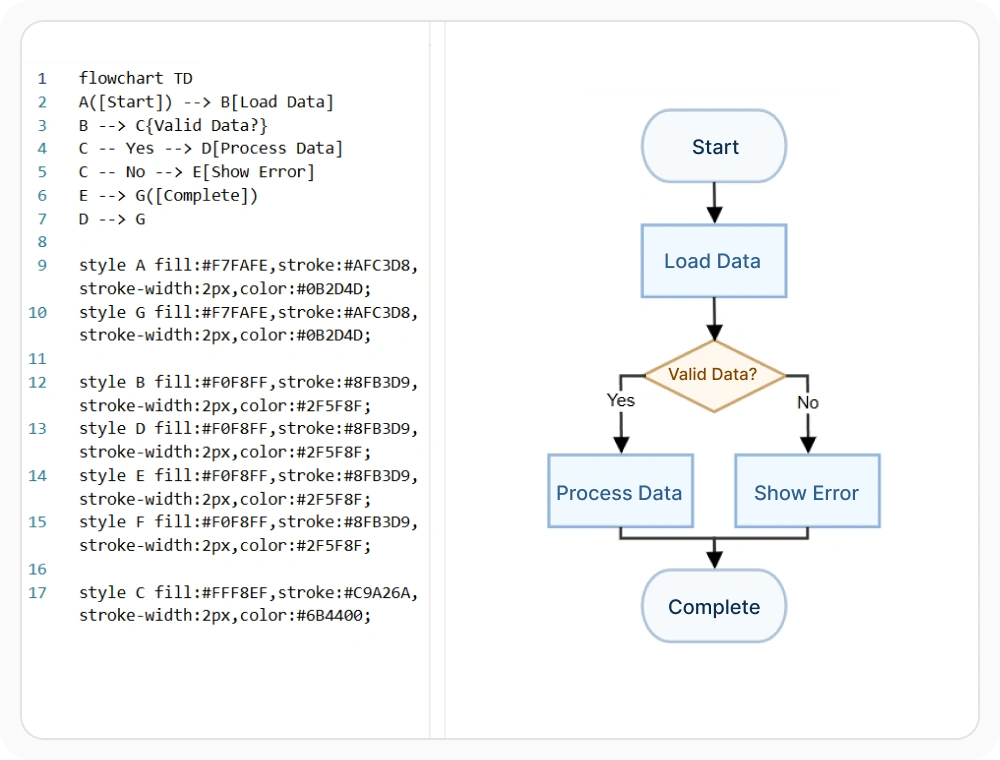Click the arrow from Start to Load Data
1000x760 pixels.
pos(714,203)
